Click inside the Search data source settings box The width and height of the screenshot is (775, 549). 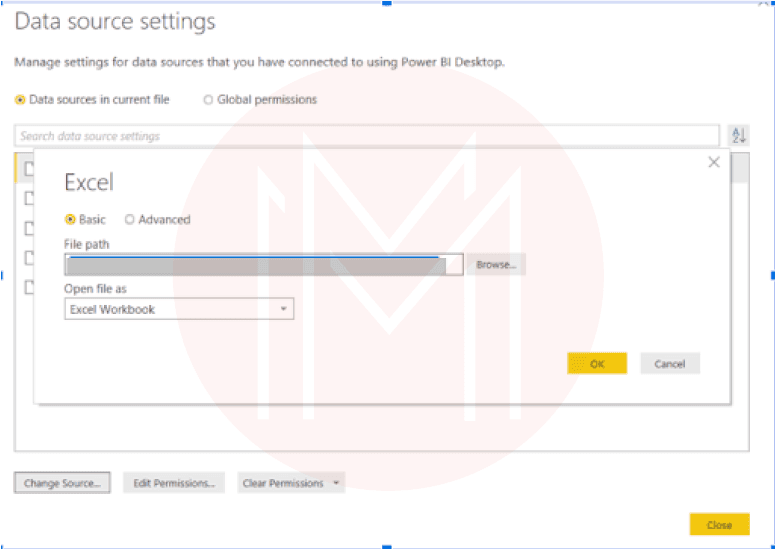[x=367, y=136]
